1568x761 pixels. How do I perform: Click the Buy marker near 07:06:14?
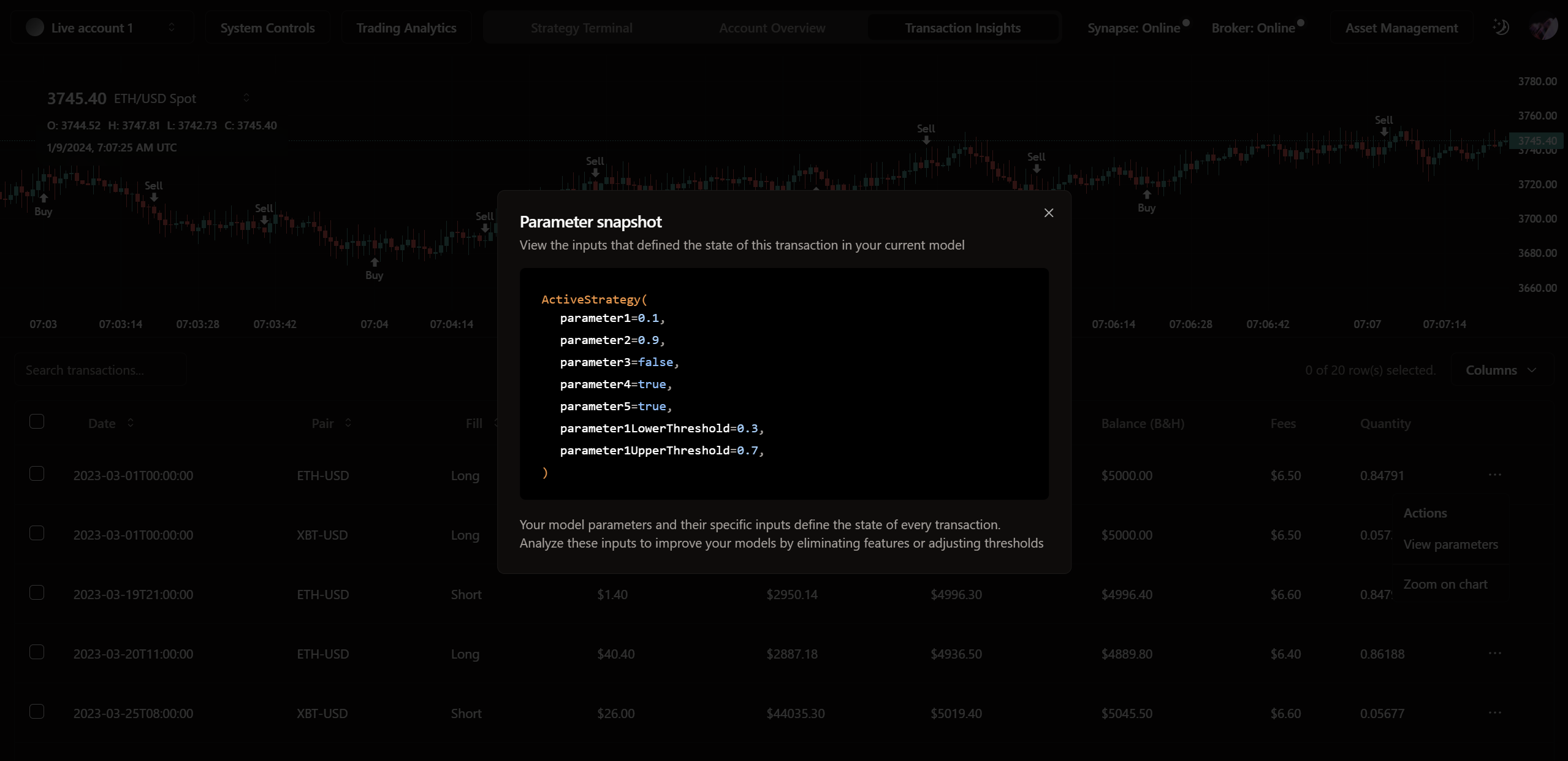(1146, 202)
